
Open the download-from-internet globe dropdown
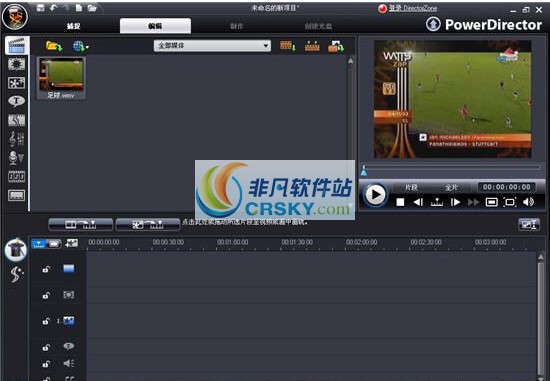point(80,46)
